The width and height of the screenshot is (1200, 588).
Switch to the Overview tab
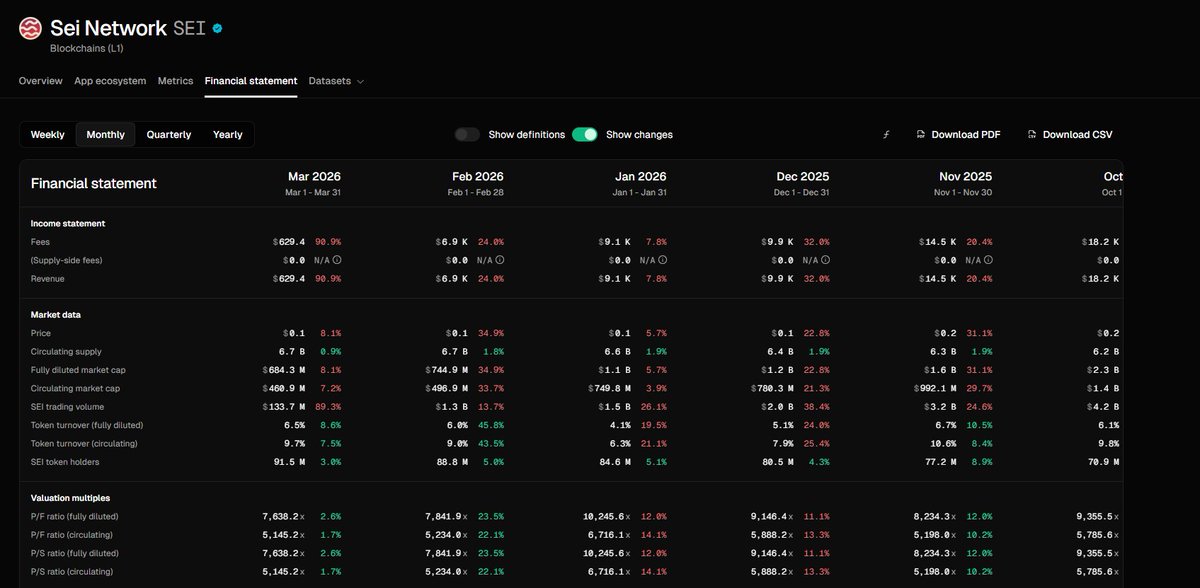pyautogui.click(x=40, y=81)
